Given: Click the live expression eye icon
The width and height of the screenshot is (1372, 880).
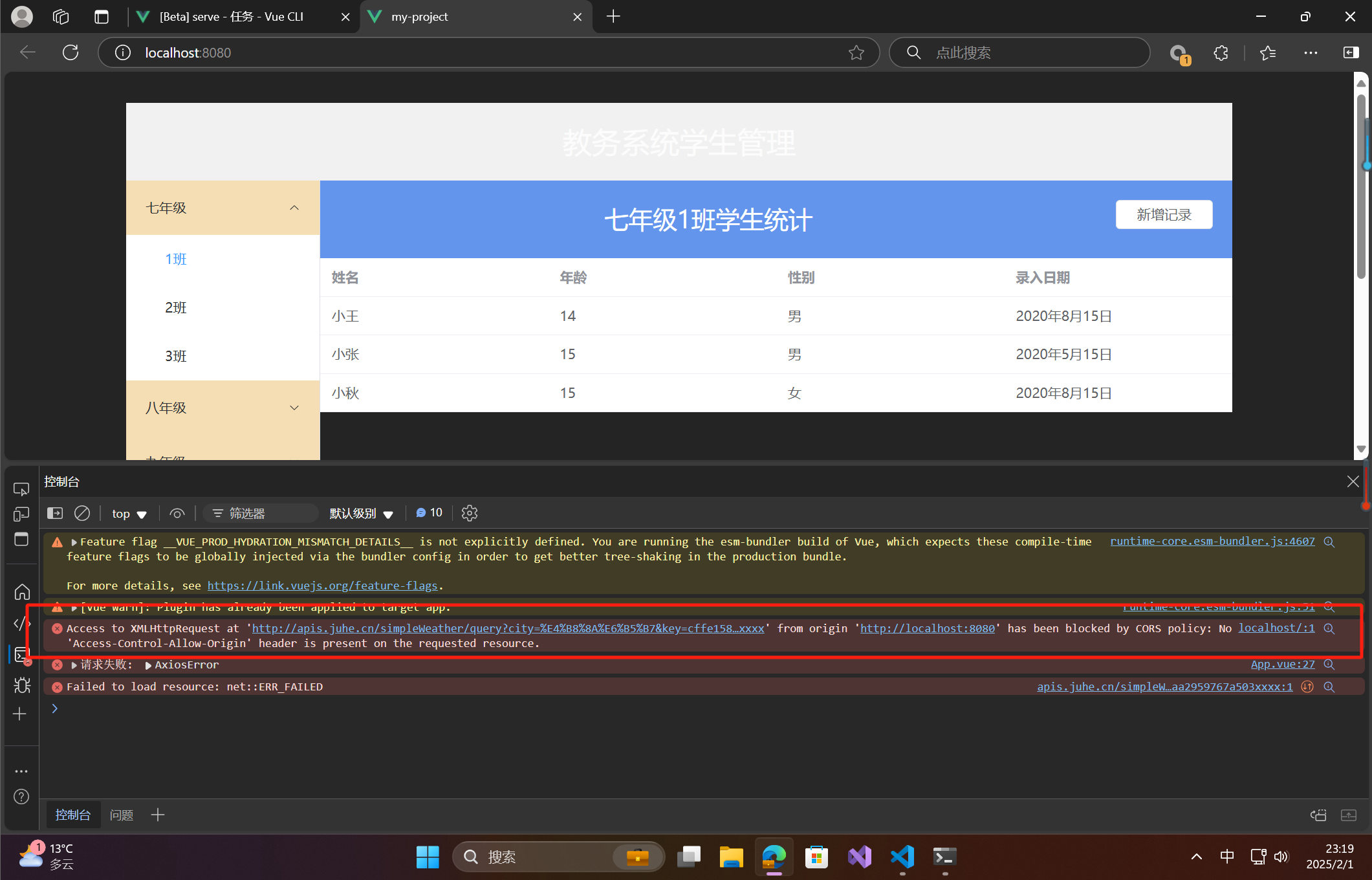Looking at the screenshot, I should [x=177, y=513].
